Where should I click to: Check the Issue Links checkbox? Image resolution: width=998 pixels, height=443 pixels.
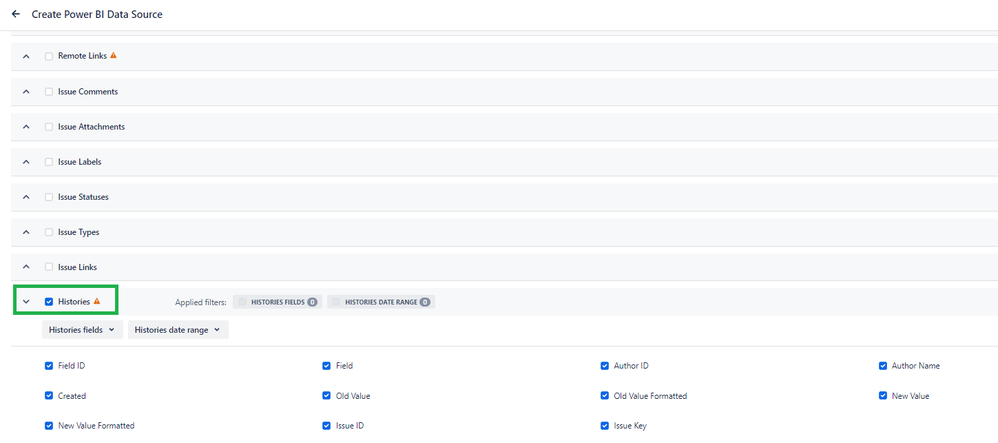point(49,267)
